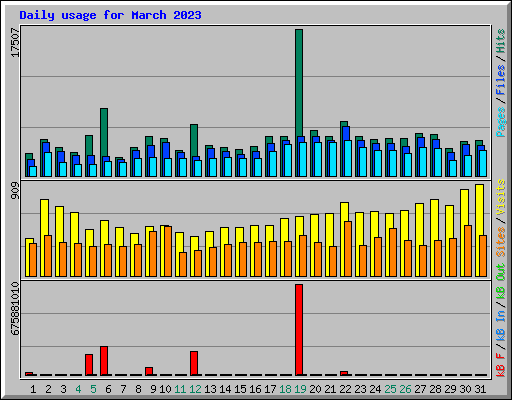This screenshot has height=400, width=512.
Task: Click the orange Sites bar for day 10
Action: click(x=168, y=251)
